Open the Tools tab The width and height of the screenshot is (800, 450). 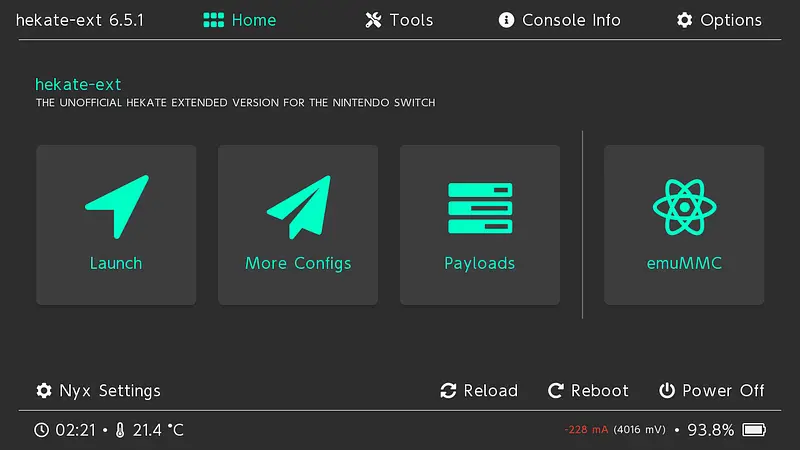[x=399, y=20]
